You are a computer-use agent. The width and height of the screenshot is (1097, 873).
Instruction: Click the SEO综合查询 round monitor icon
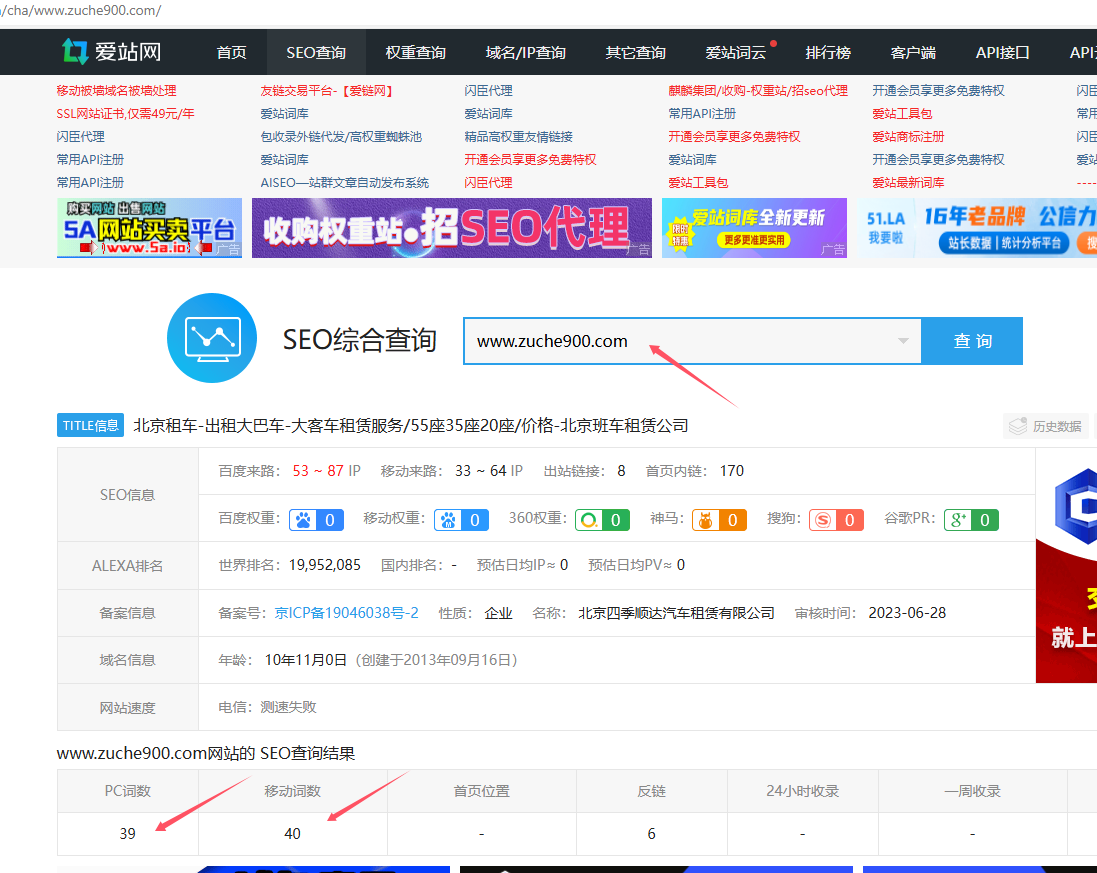pos(212,338)
